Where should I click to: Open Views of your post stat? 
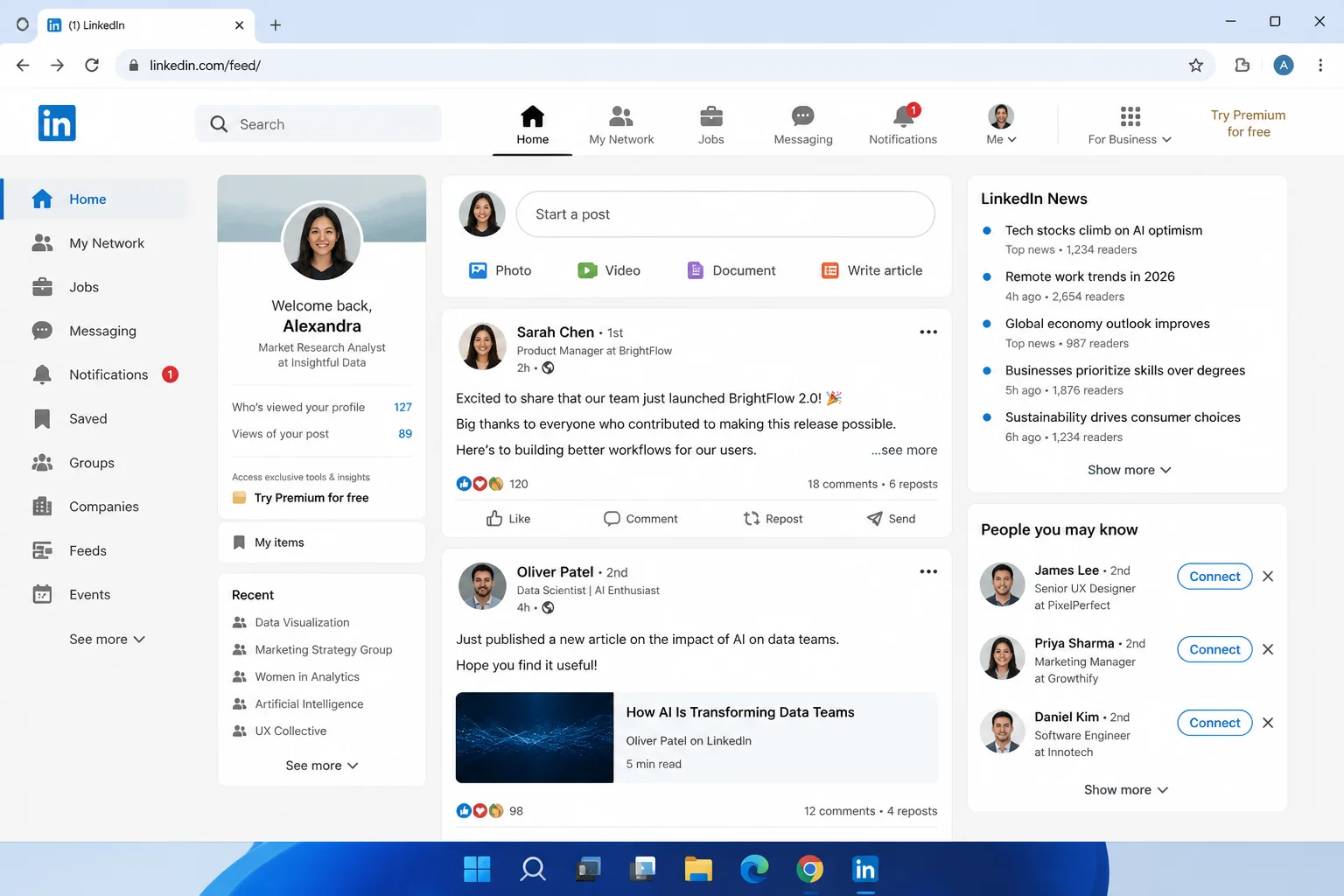[x=321, y=434]
